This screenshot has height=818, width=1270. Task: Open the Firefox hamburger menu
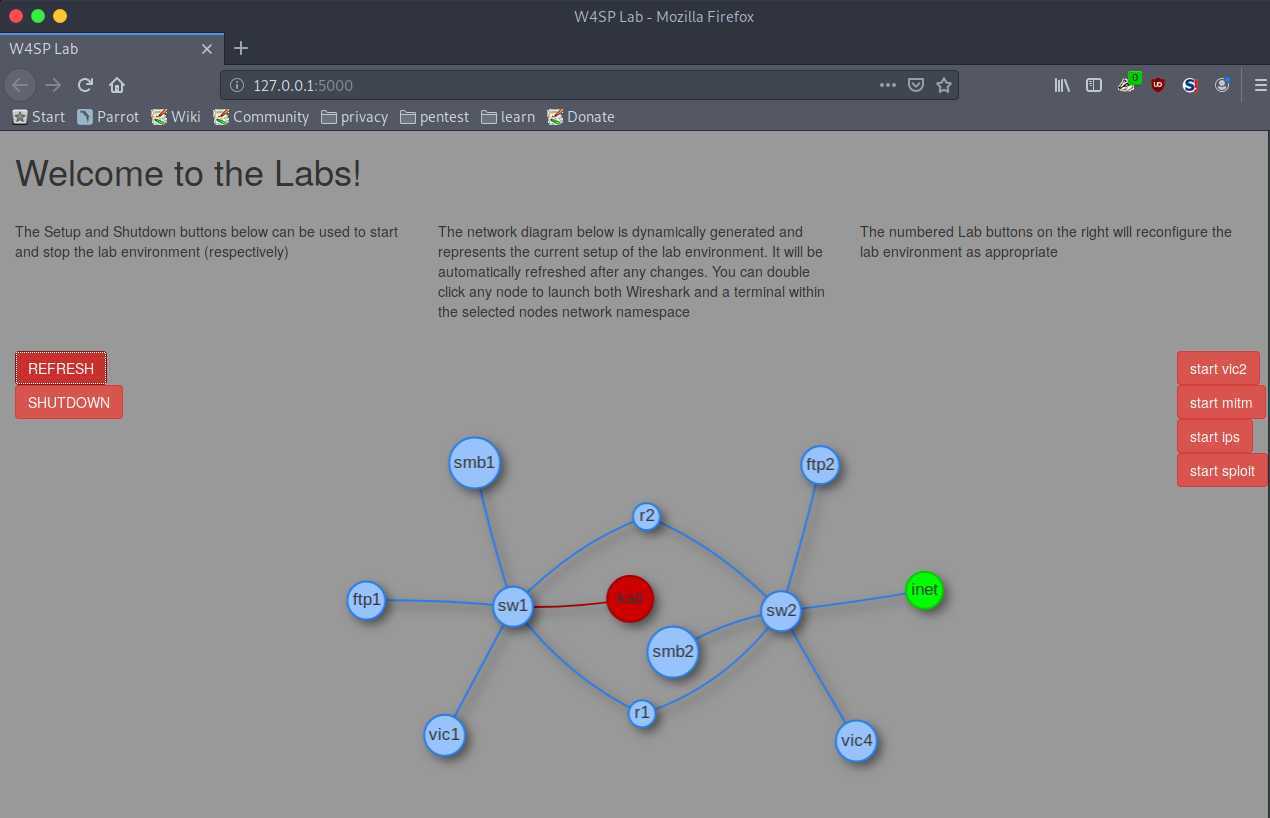pyautogui.click(x=1261, y=85)
